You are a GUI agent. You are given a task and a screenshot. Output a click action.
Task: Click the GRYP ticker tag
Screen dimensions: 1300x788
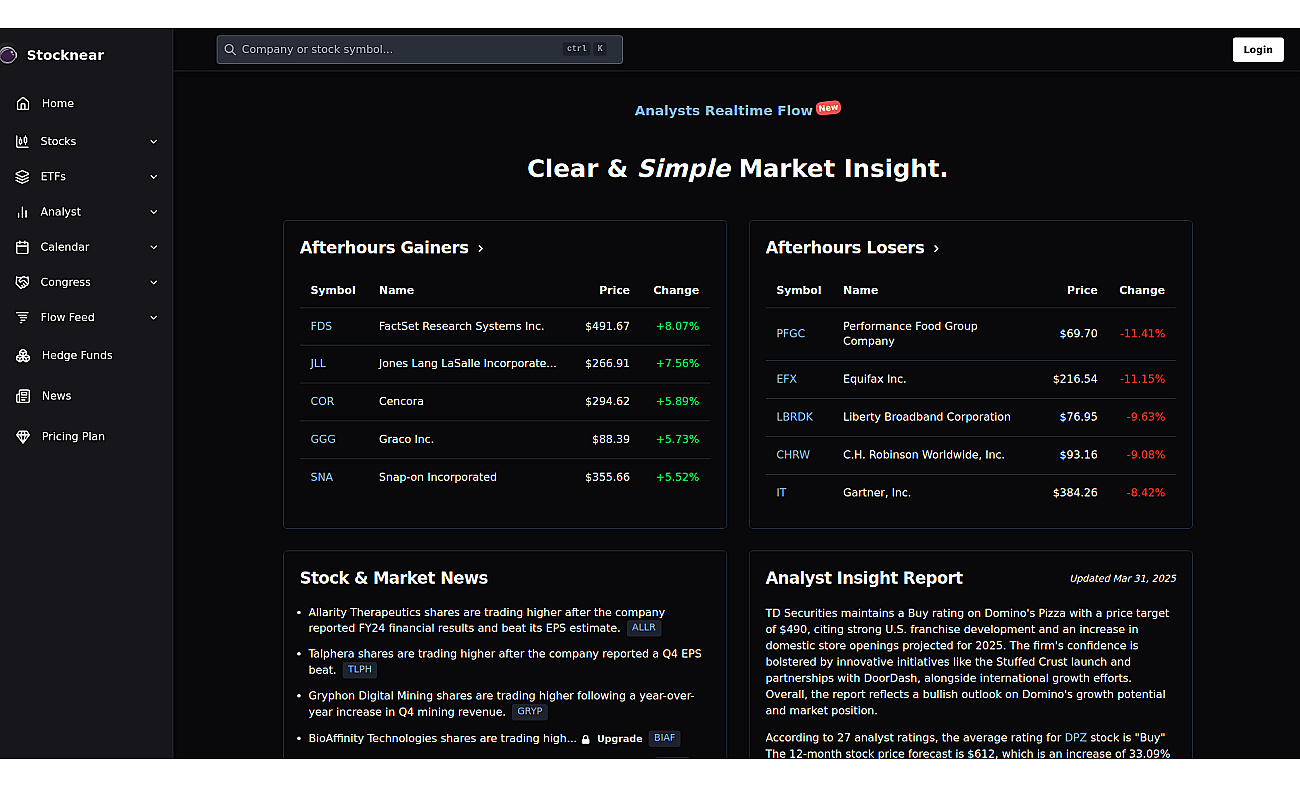530,712
